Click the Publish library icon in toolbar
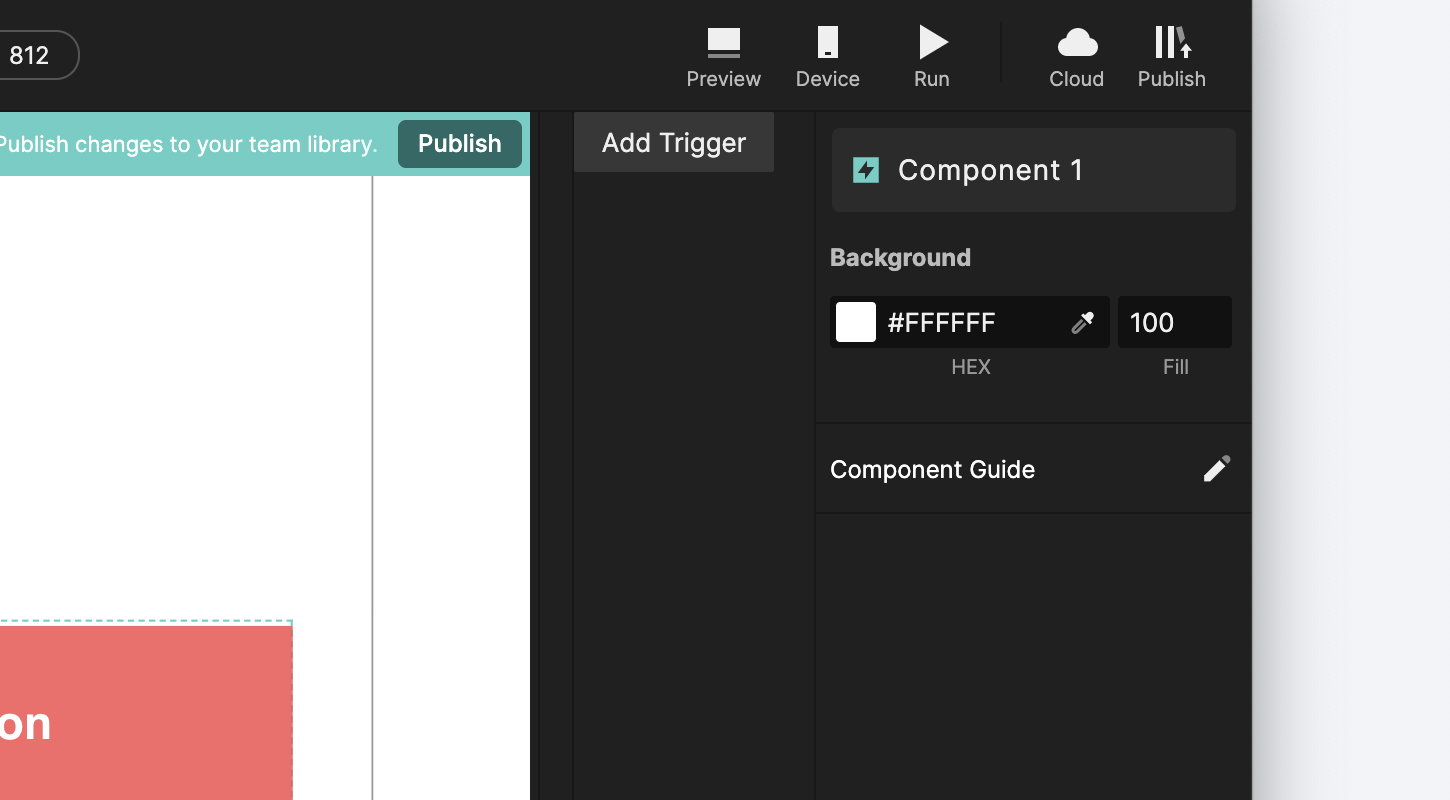This screenshot has height=800, width=1450. [x=1171, y=56]
